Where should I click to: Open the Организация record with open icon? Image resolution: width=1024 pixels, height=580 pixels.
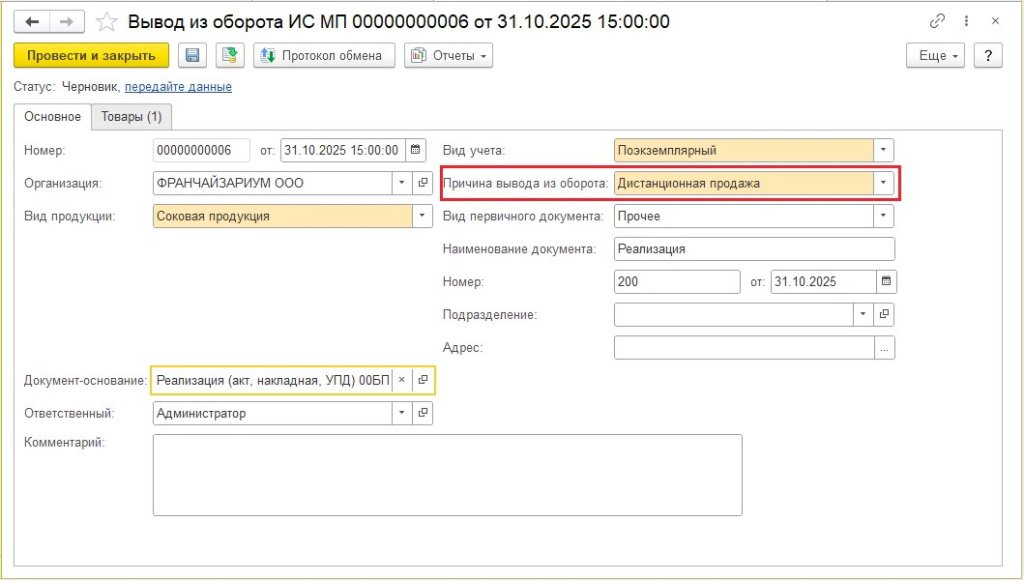(x=423, y=184)
